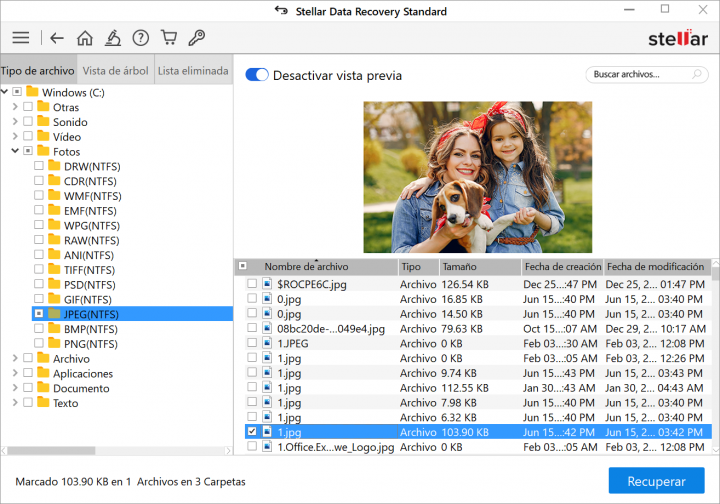Open the help question mark icon
The image size is (720, 504).
click(141, 38)
